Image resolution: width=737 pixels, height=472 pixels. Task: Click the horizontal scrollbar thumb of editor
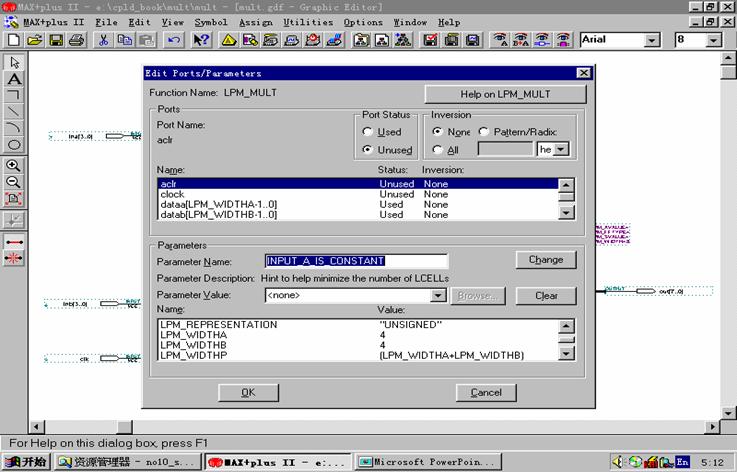coord(125,427)
